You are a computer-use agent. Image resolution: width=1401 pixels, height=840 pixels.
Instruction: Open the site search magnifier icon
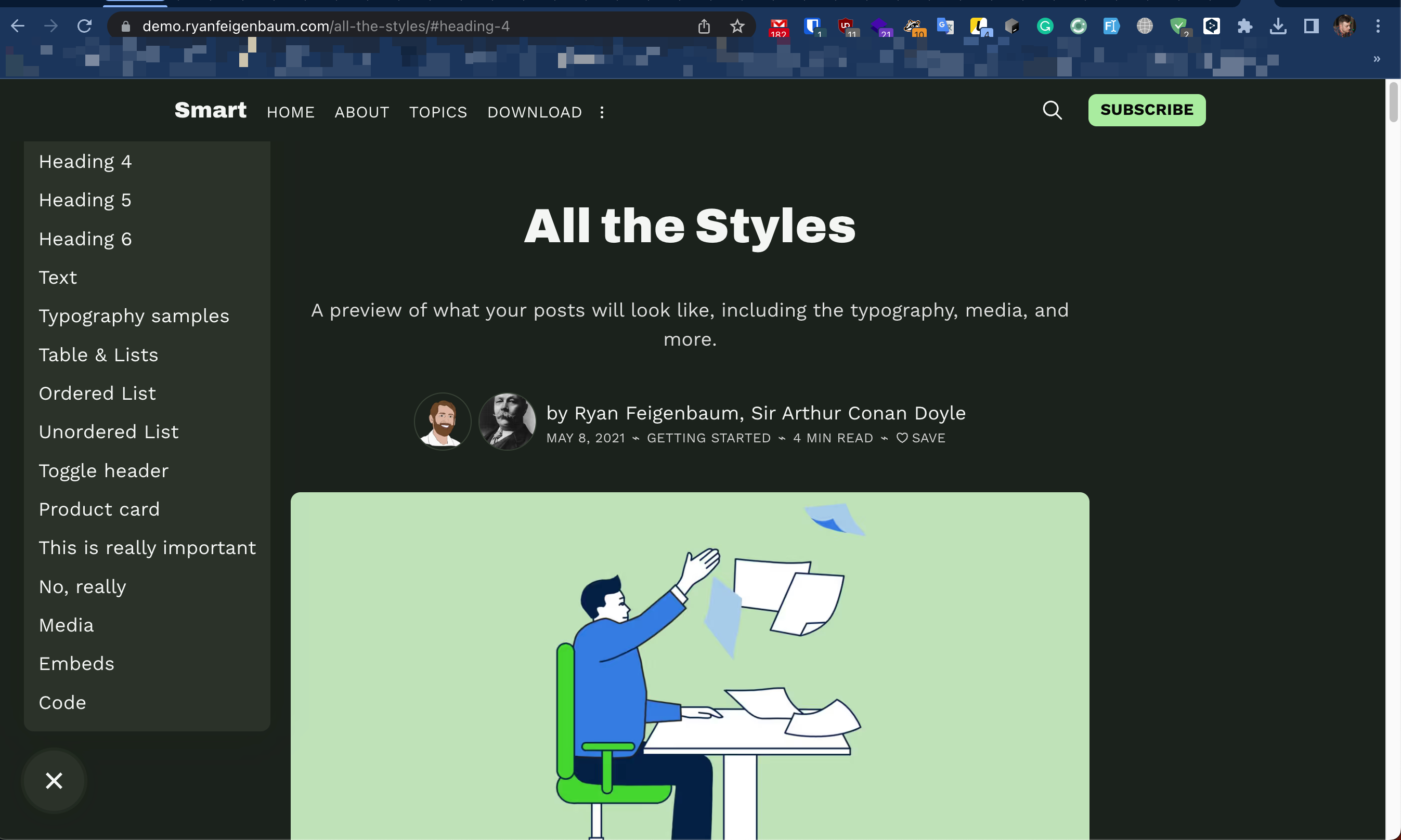click(x=1052, y=110)
